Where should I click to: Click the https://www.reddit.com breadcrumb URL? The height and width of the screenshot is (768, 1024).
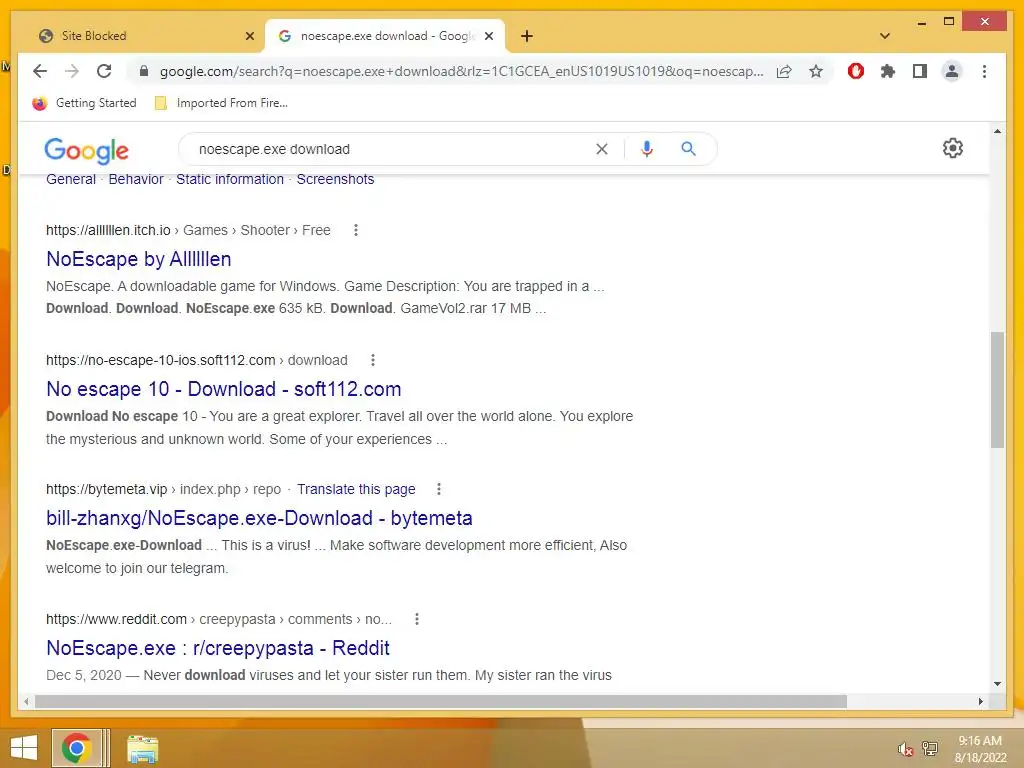coord(116,619)
